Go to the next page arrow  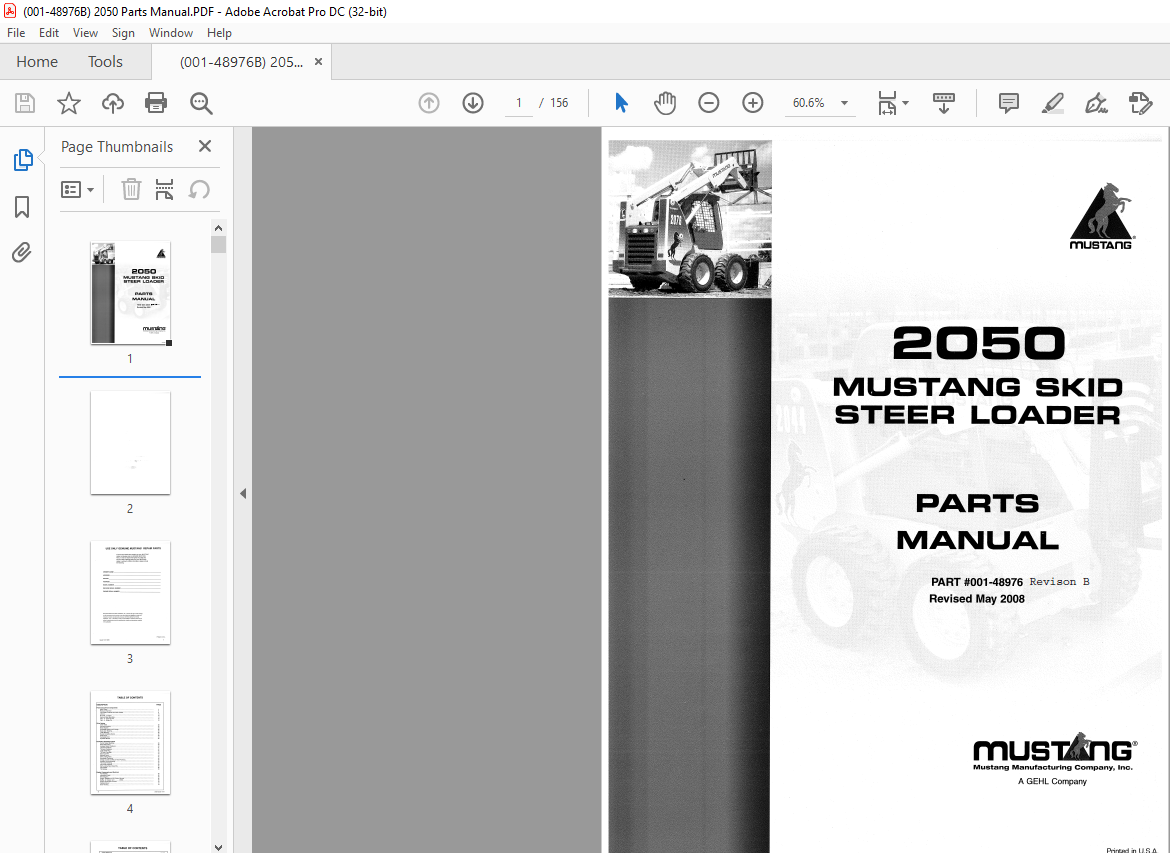[x=473, y=103]
